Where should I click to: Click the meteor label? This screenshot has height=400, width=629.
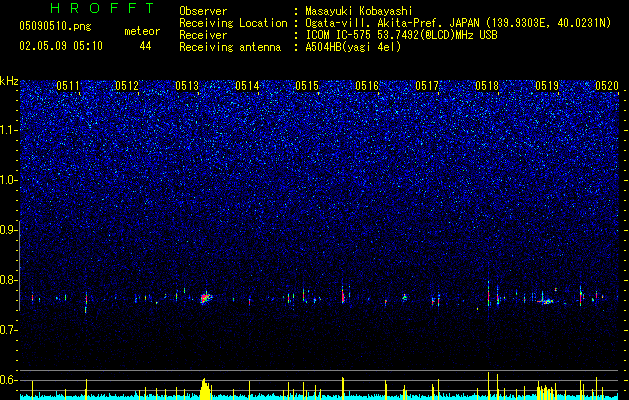tap(142, 31)
